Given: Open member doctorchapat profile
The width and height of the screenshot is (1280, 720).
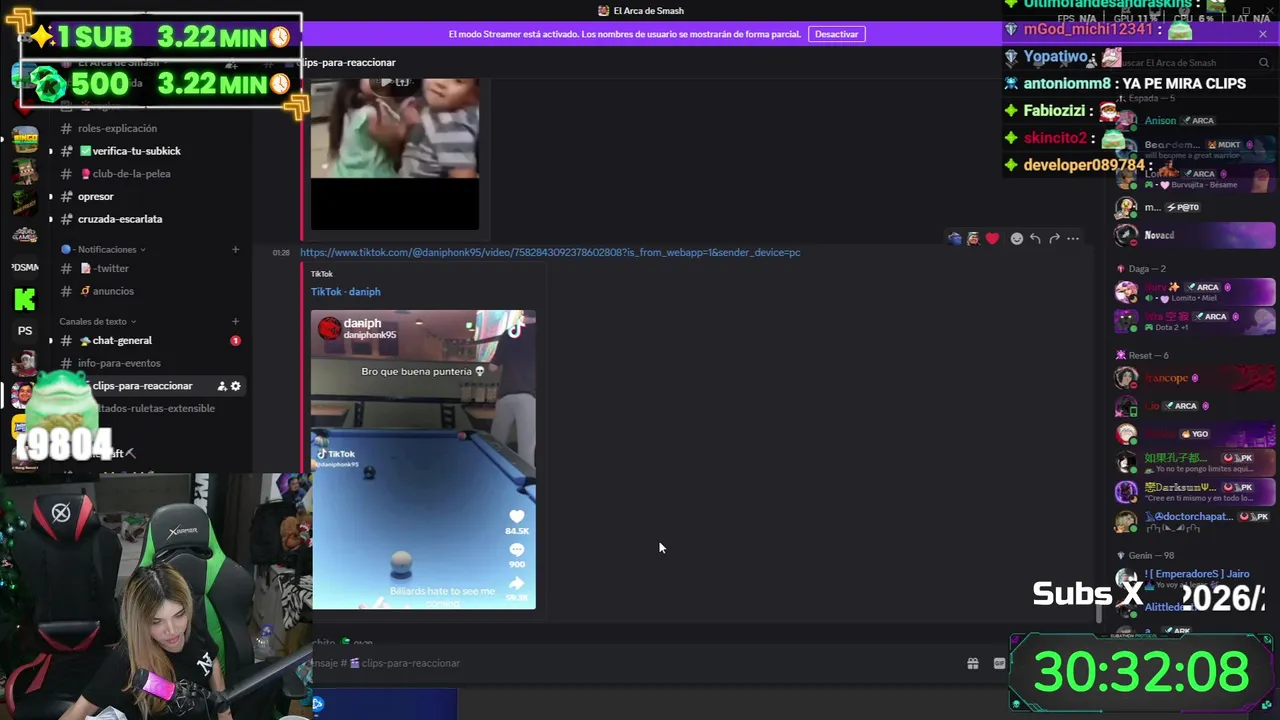Looking at the screenshot, I should pos(1195,521).
